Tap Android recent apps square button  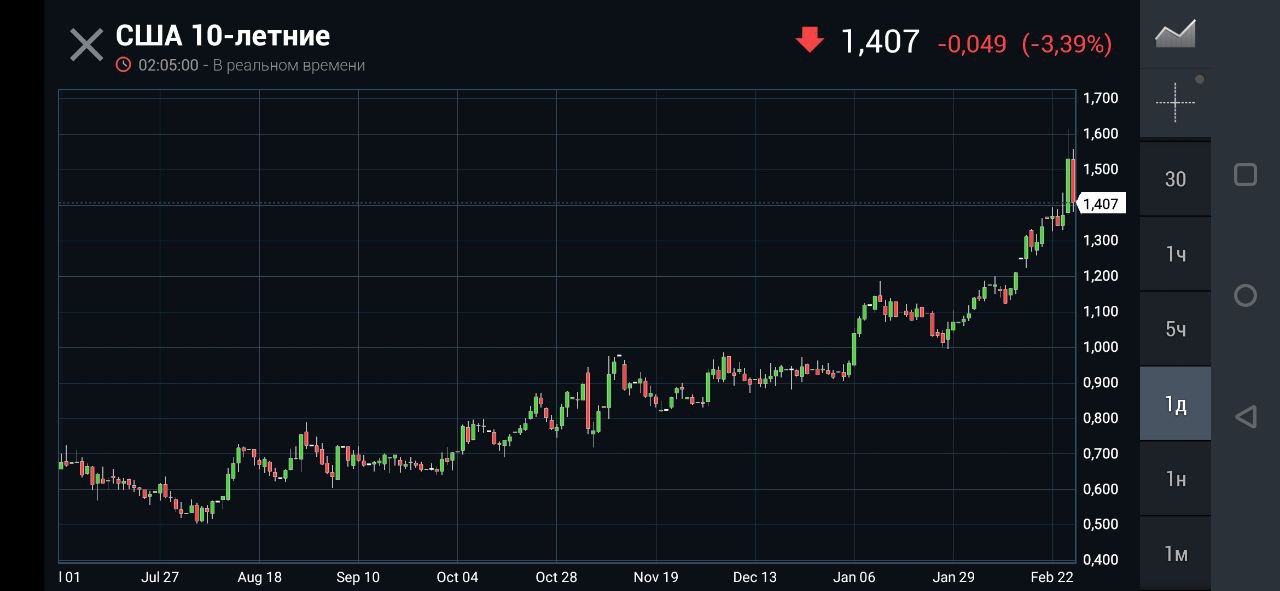pyautogui.click(x=1245, y=175)
